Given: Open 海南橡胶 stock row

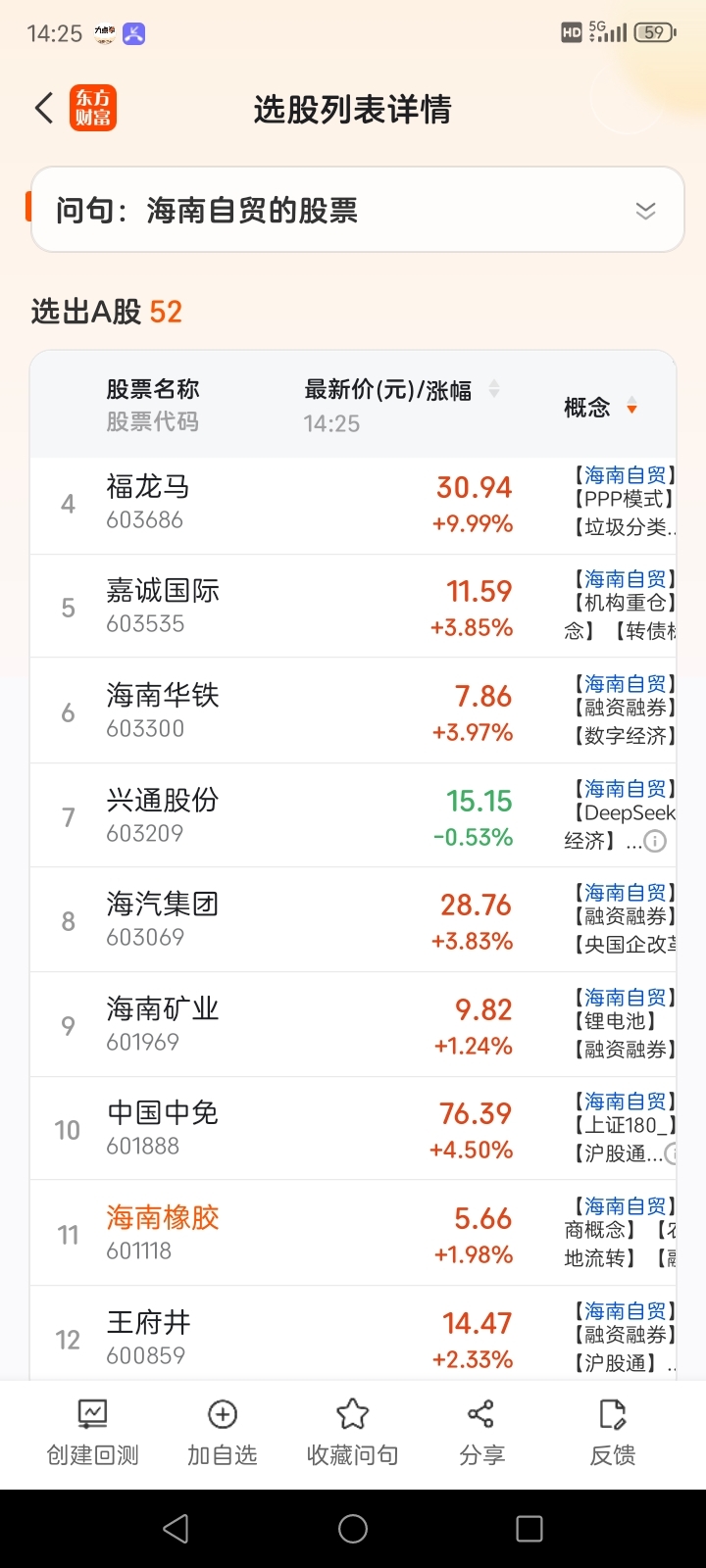Looking at the screenshot, I should point(353,1234).
